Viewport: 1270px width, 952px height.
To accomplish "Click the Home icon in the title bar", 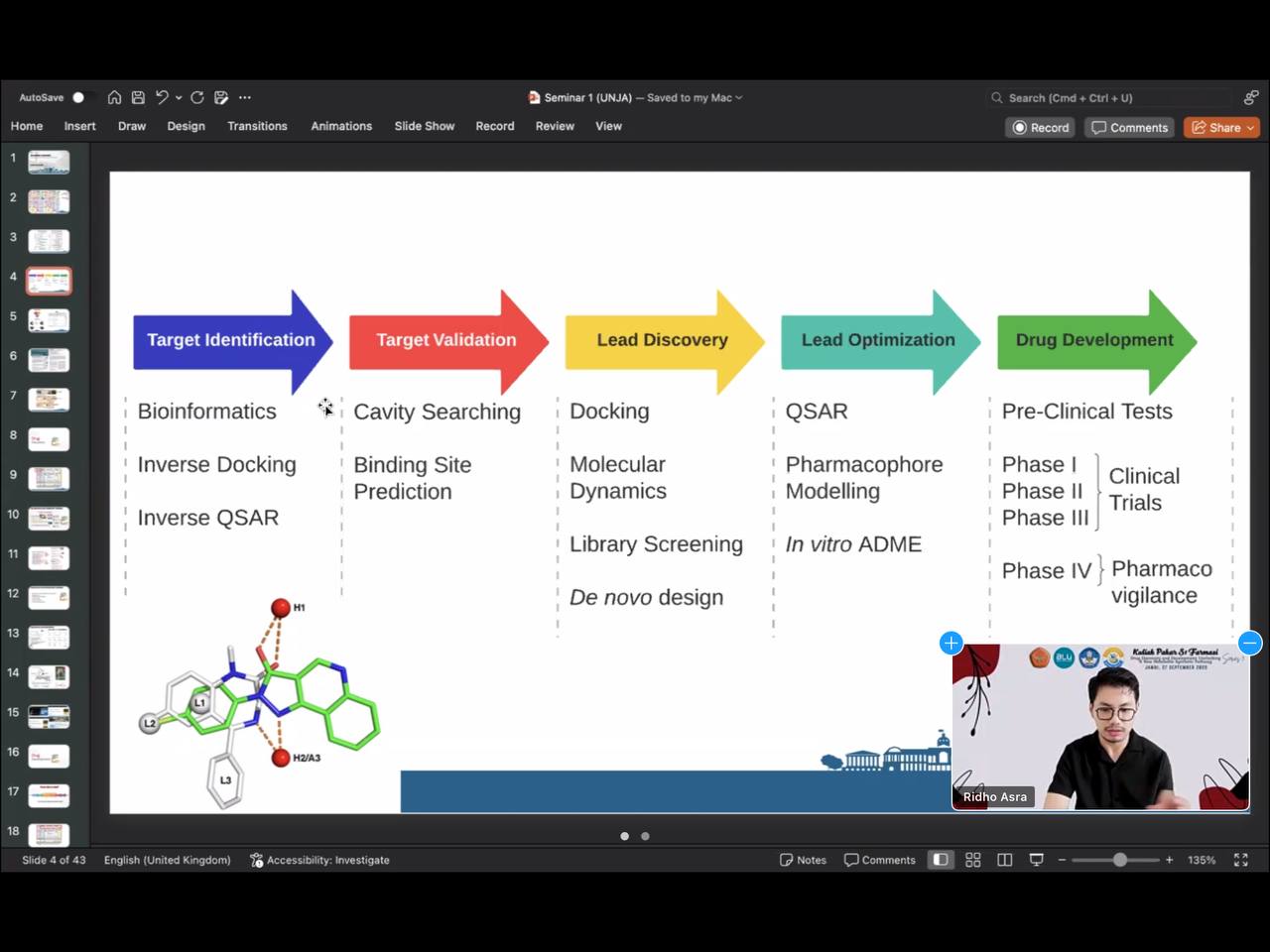I will pyautogui.click(x=115, y=97).
